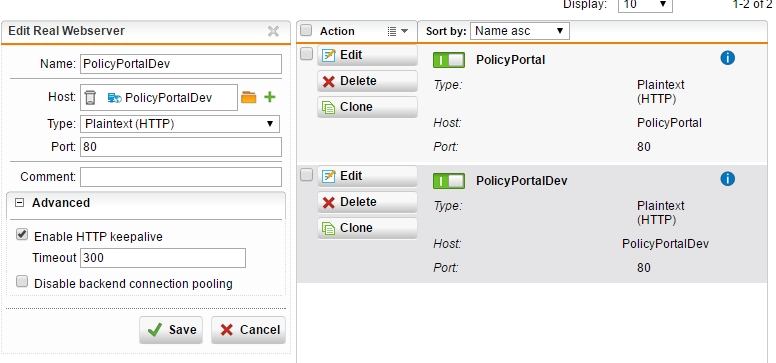The height and width of the screenshot is (363, 776).
Task: Click the Timeout input field
Action: coord(163,258)
